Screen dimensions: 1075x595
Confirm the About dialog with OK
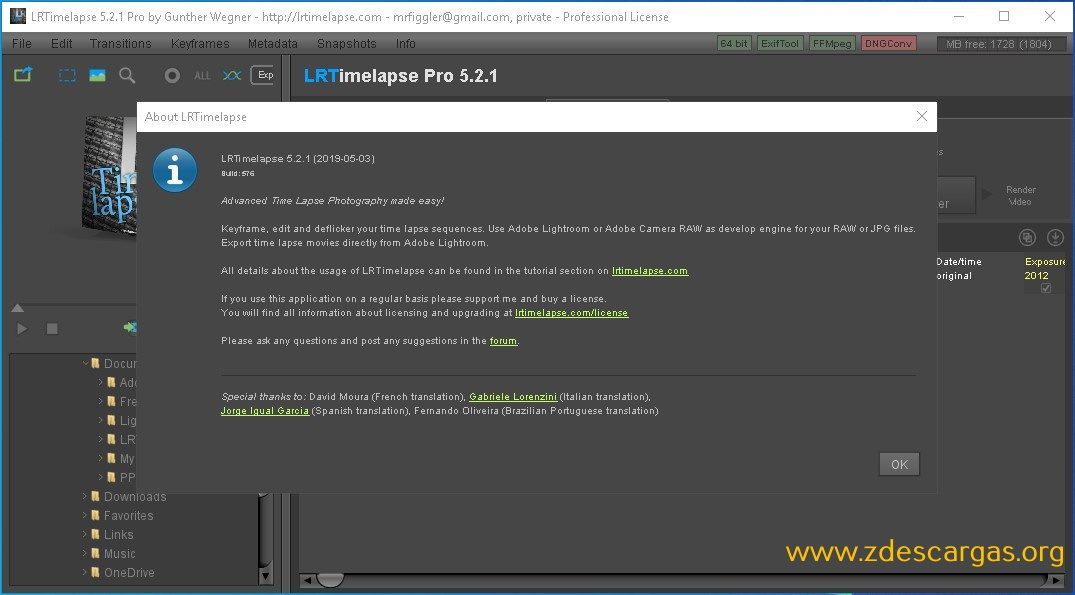click(899, 464)
